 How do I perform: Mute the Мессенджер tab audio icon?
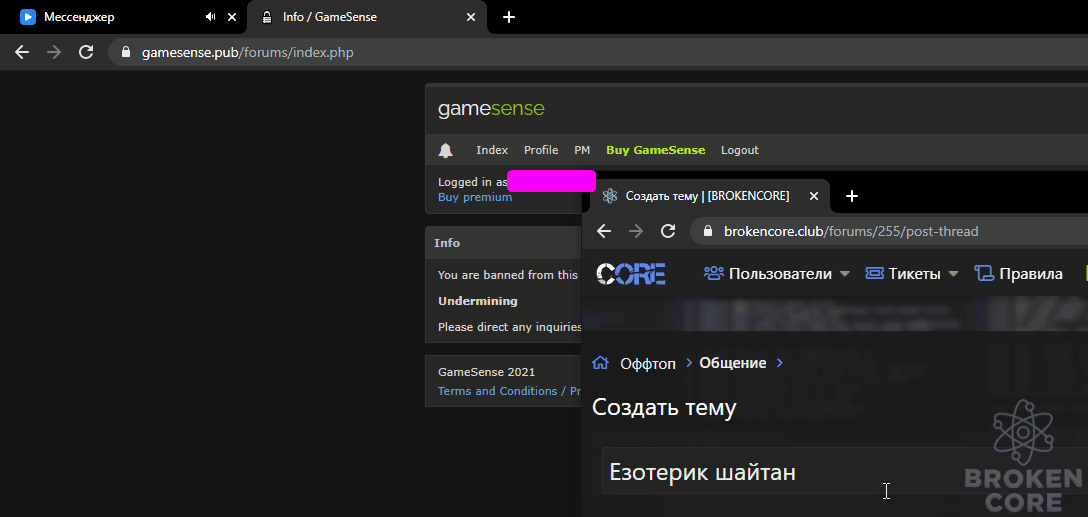point(210,17)
